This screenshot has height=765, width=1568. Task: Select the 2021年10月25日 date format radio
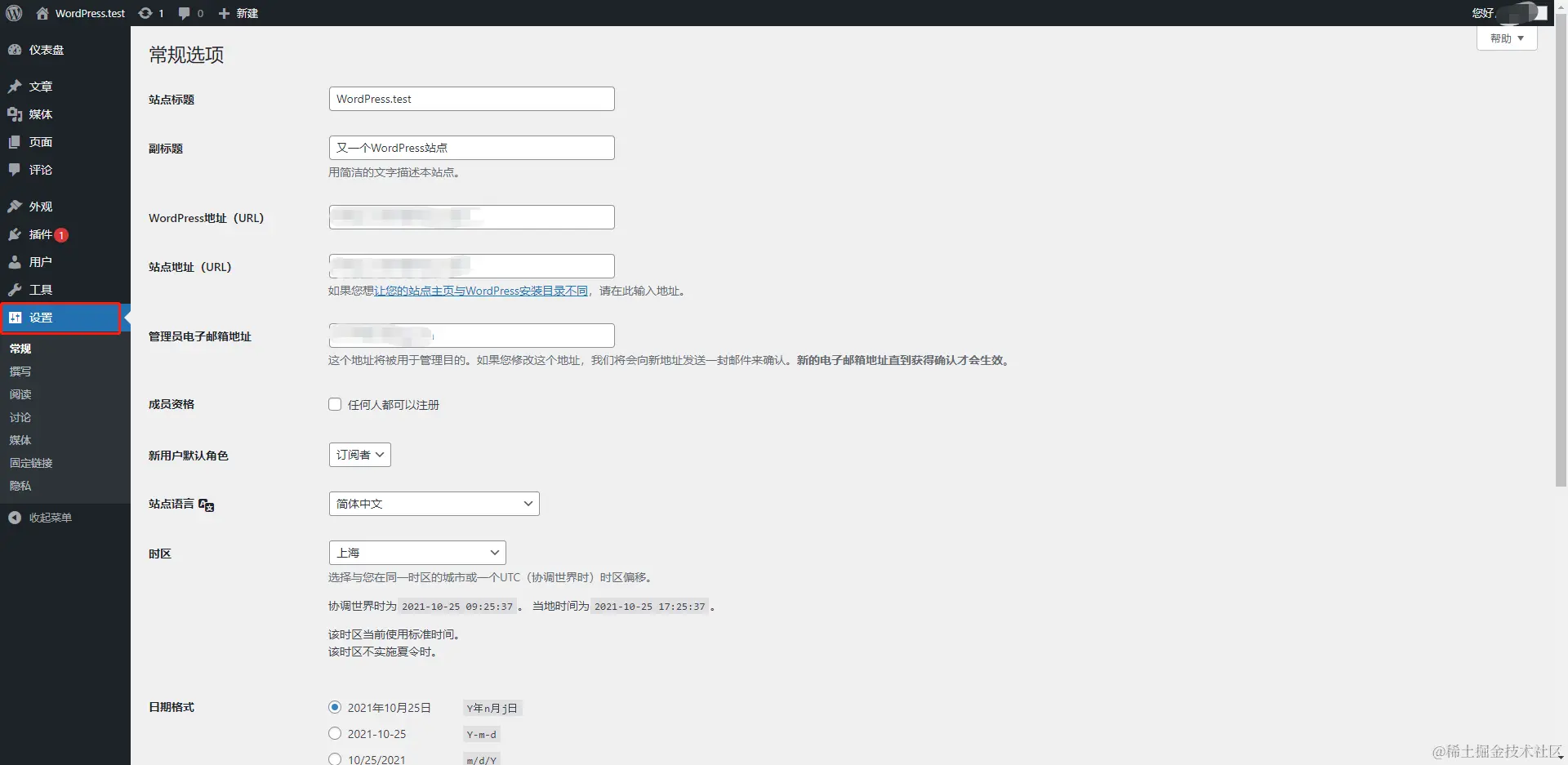[335, 707]
